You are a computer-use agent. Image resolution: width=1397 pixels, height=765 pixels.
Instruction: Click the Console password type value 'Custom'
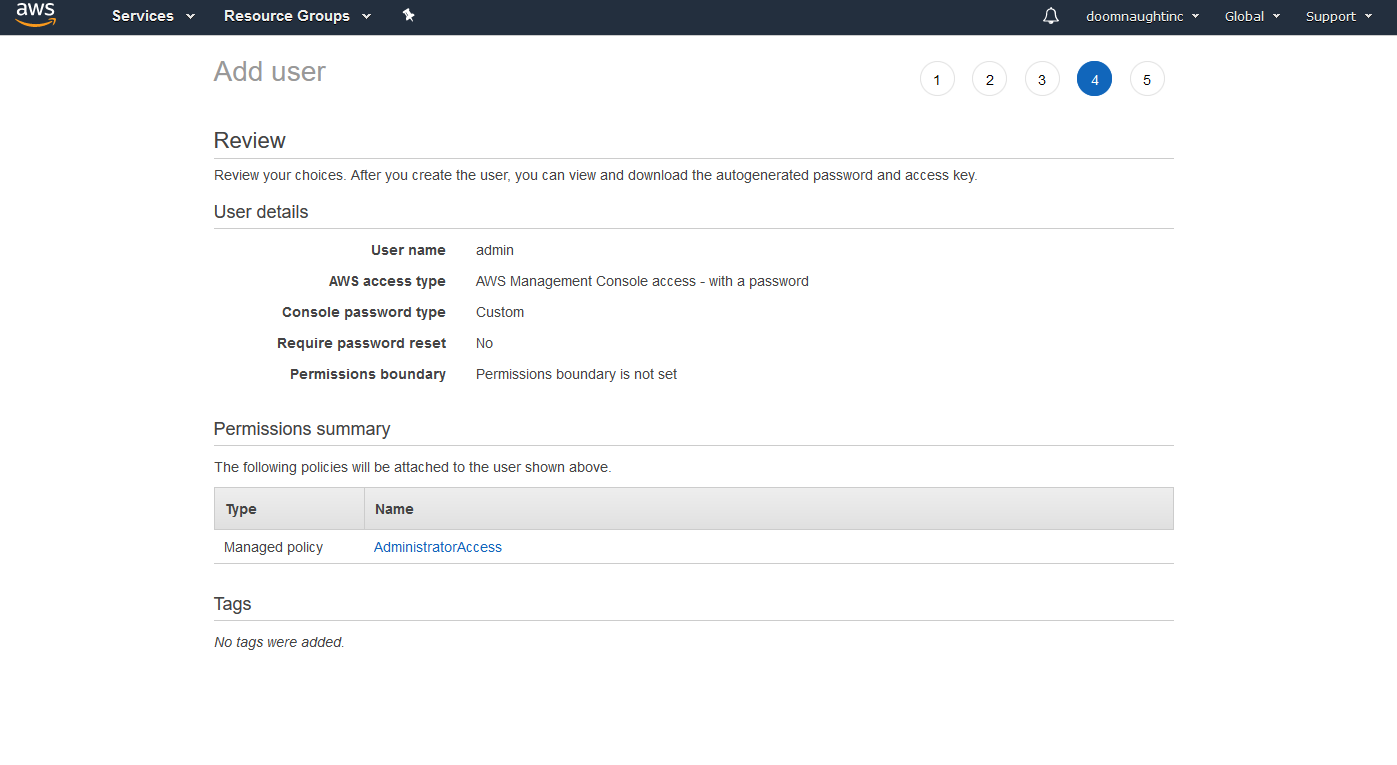pos(500,312)
